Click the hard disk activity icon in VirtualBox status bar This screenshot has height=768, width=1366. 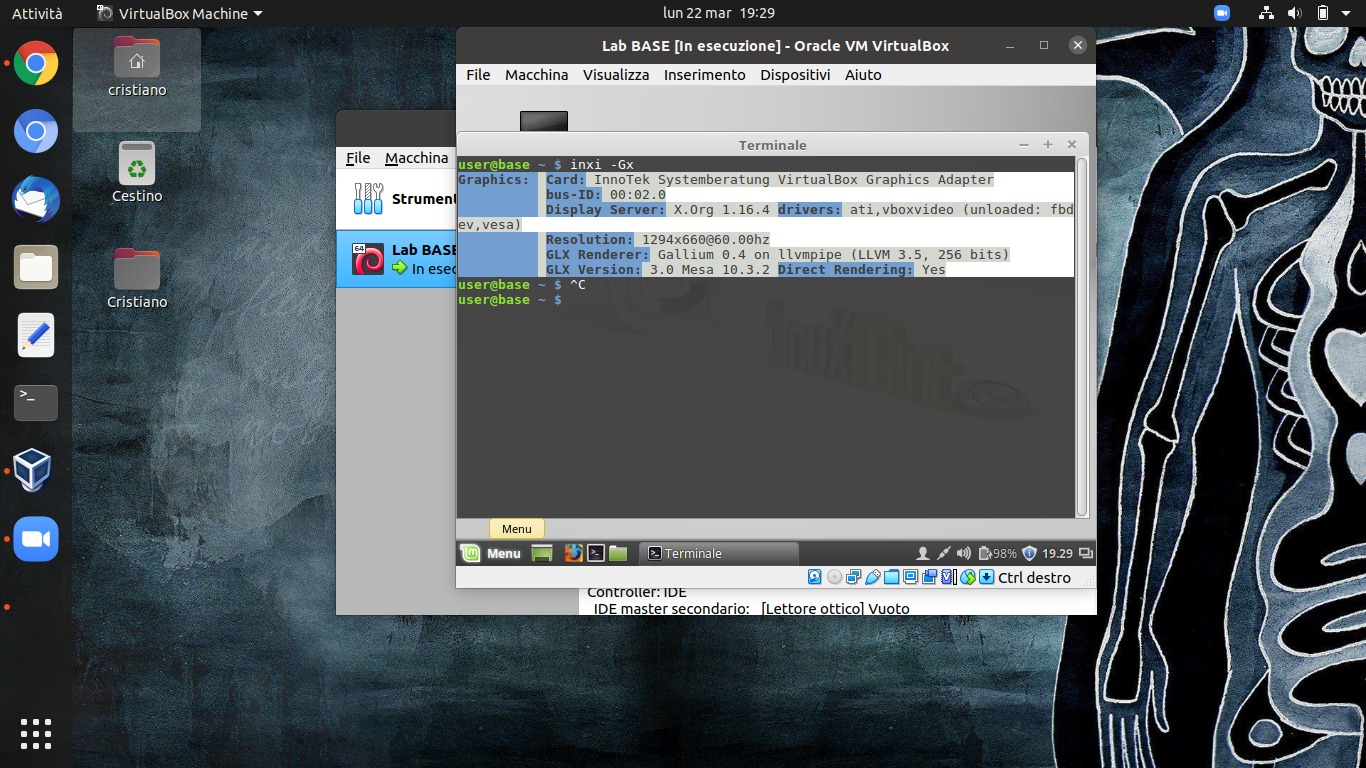pyautogui.click(x=815, y=577)
